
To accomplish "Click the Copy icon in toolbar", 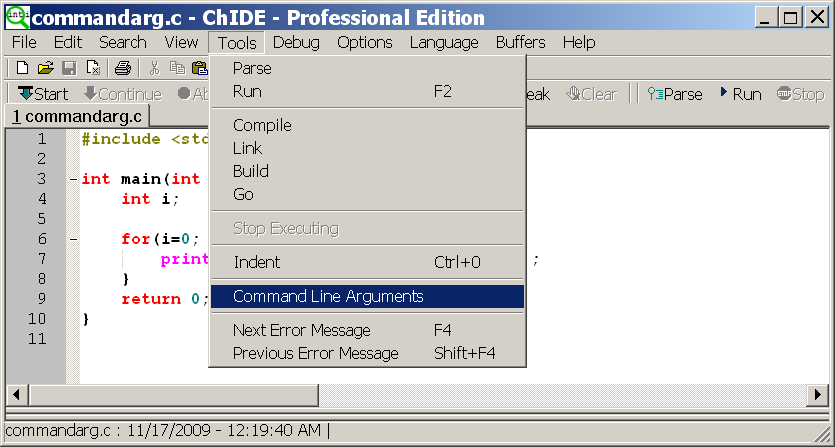I will coord(177,68).
